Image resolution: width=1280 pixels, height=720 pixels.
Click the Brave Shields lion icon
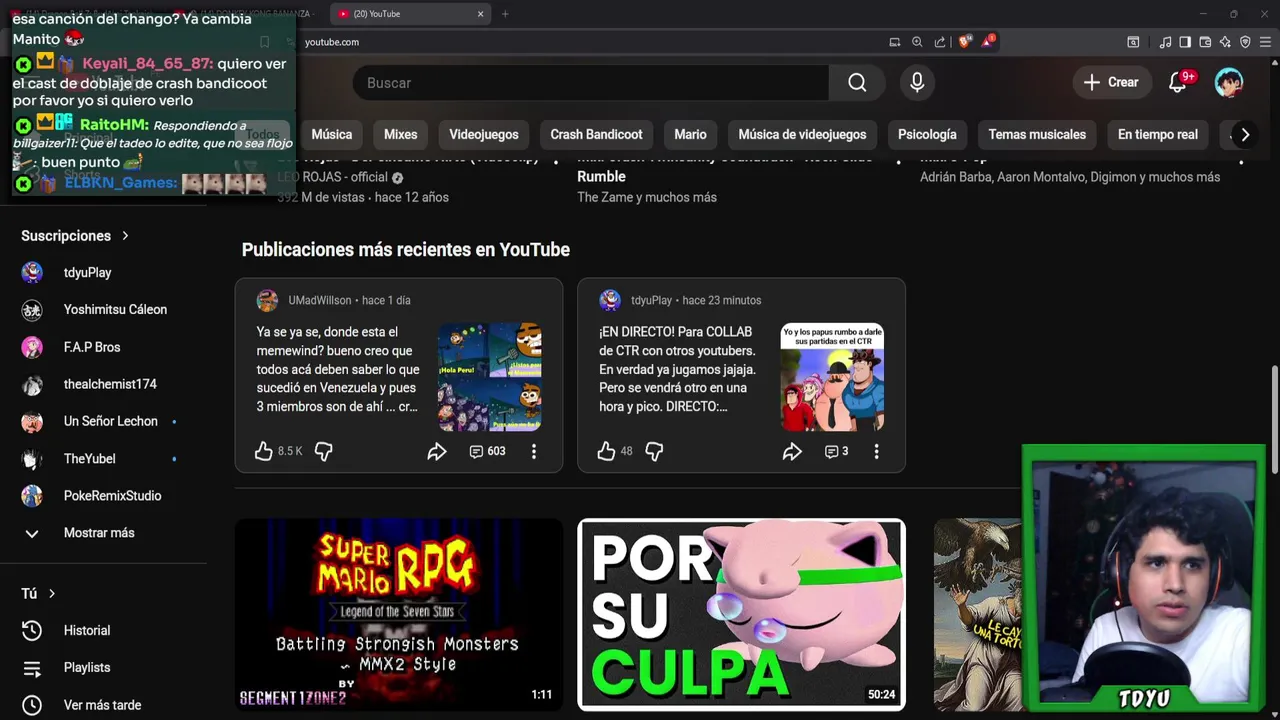point(964,42)
